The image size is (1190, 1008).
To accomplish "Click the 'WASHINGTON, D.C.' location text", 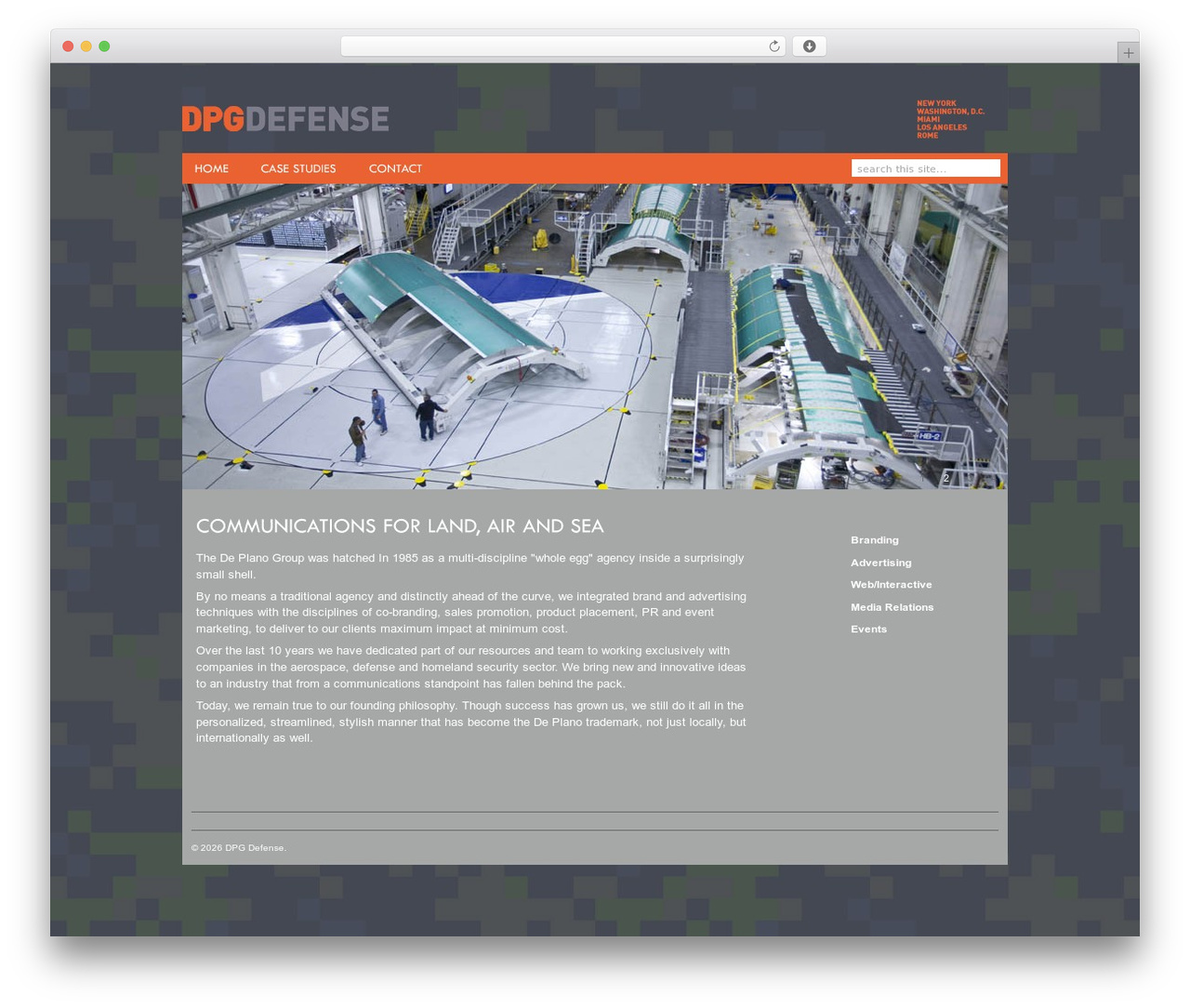I will (950, 112).
